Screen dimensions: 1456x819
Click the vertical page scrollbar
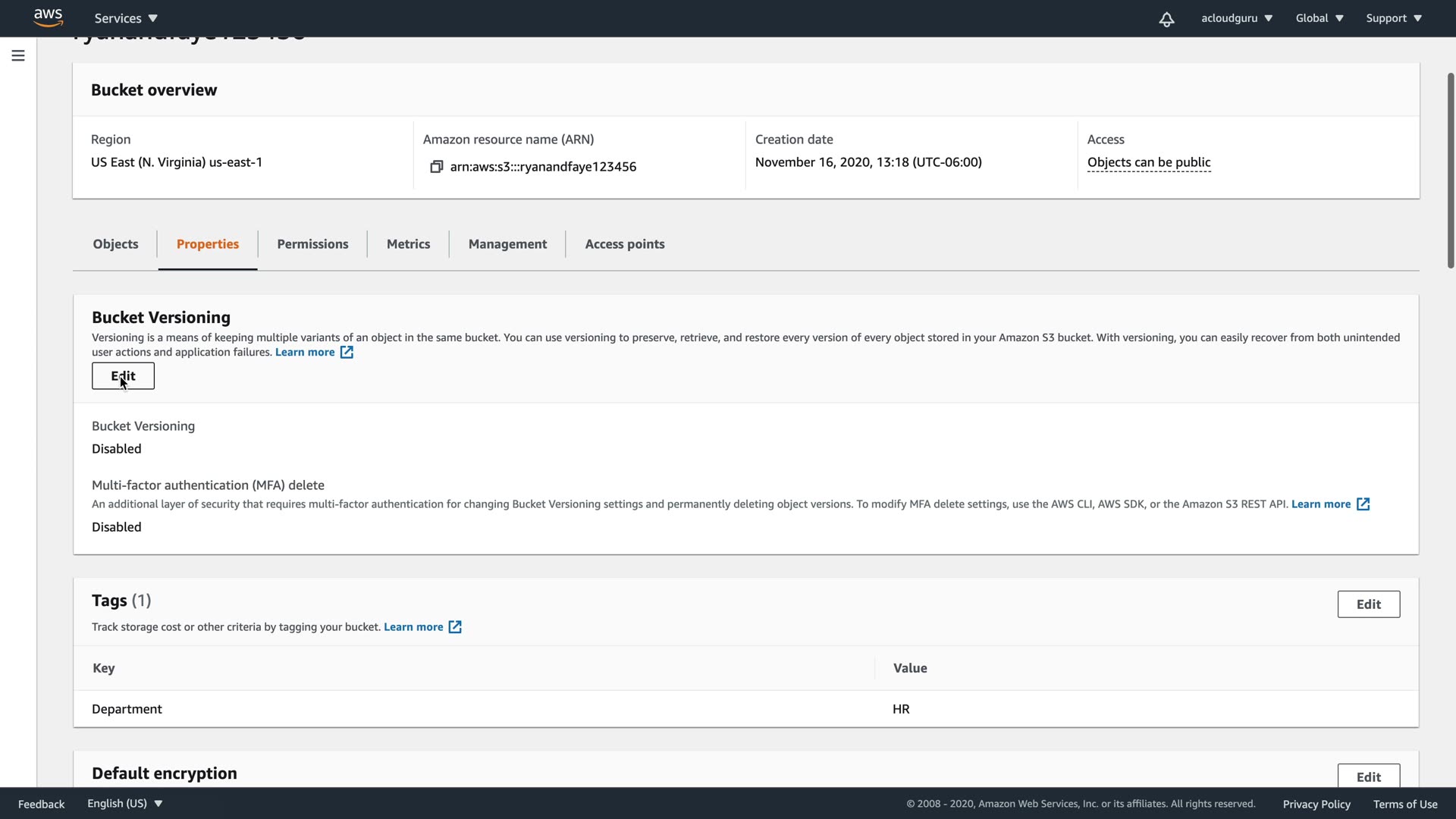click(x=1450, y=171)
